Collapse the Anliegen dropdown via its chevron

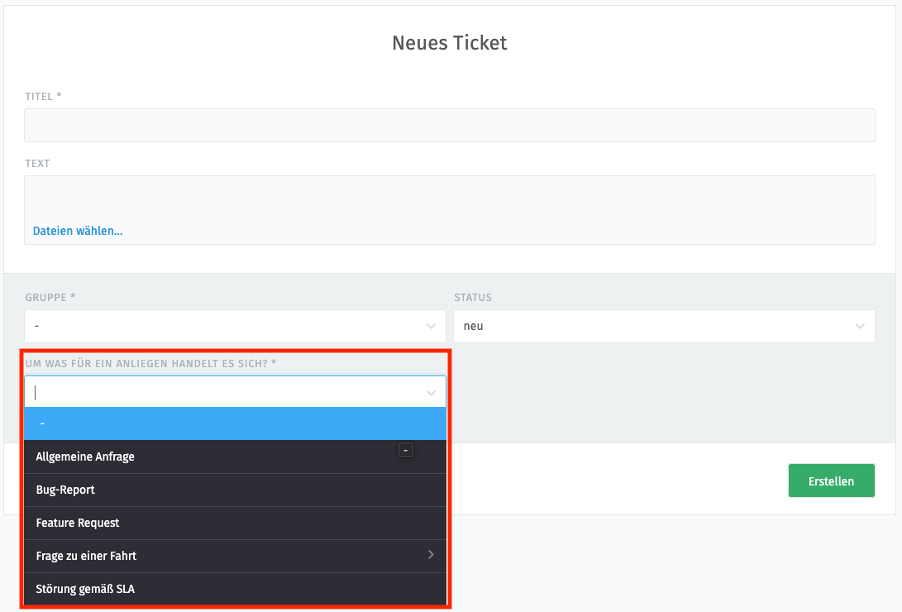coord(431,393)
